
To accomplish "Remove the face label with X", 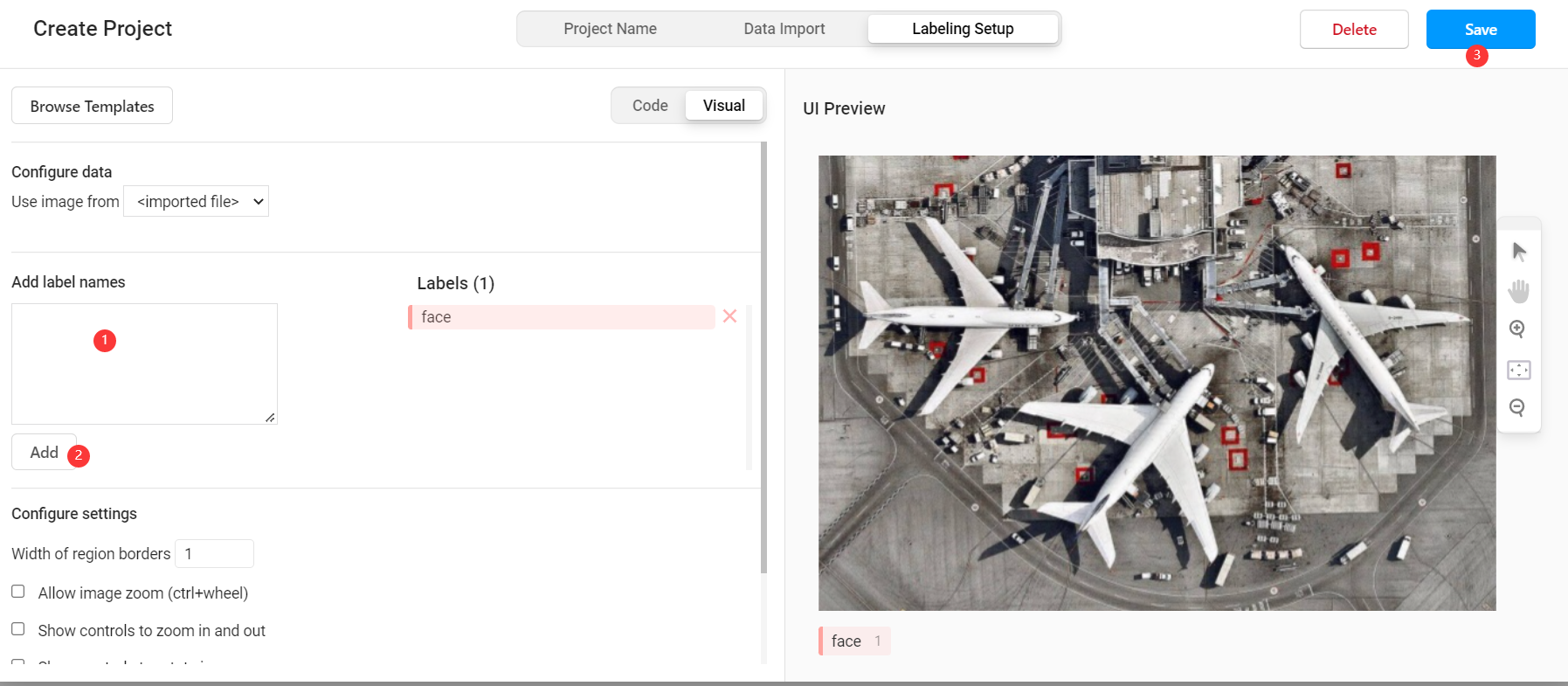I will (x=730, y=316).
